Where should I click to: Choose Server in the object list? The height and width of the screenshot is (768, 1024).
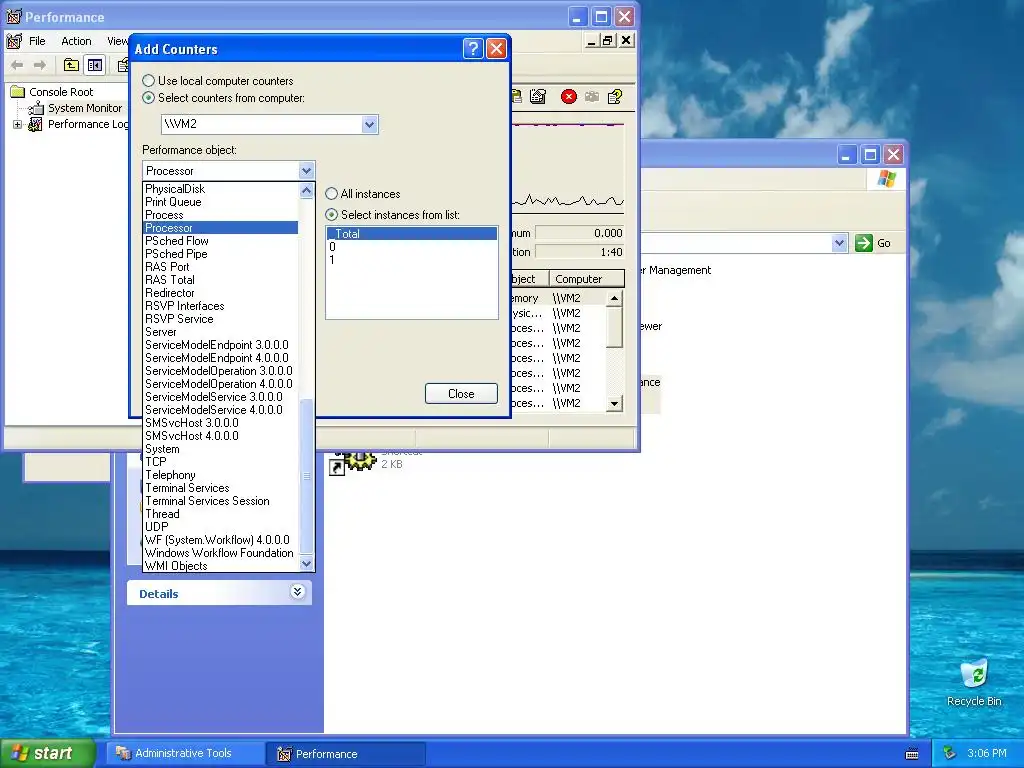[x=220, y=332]
